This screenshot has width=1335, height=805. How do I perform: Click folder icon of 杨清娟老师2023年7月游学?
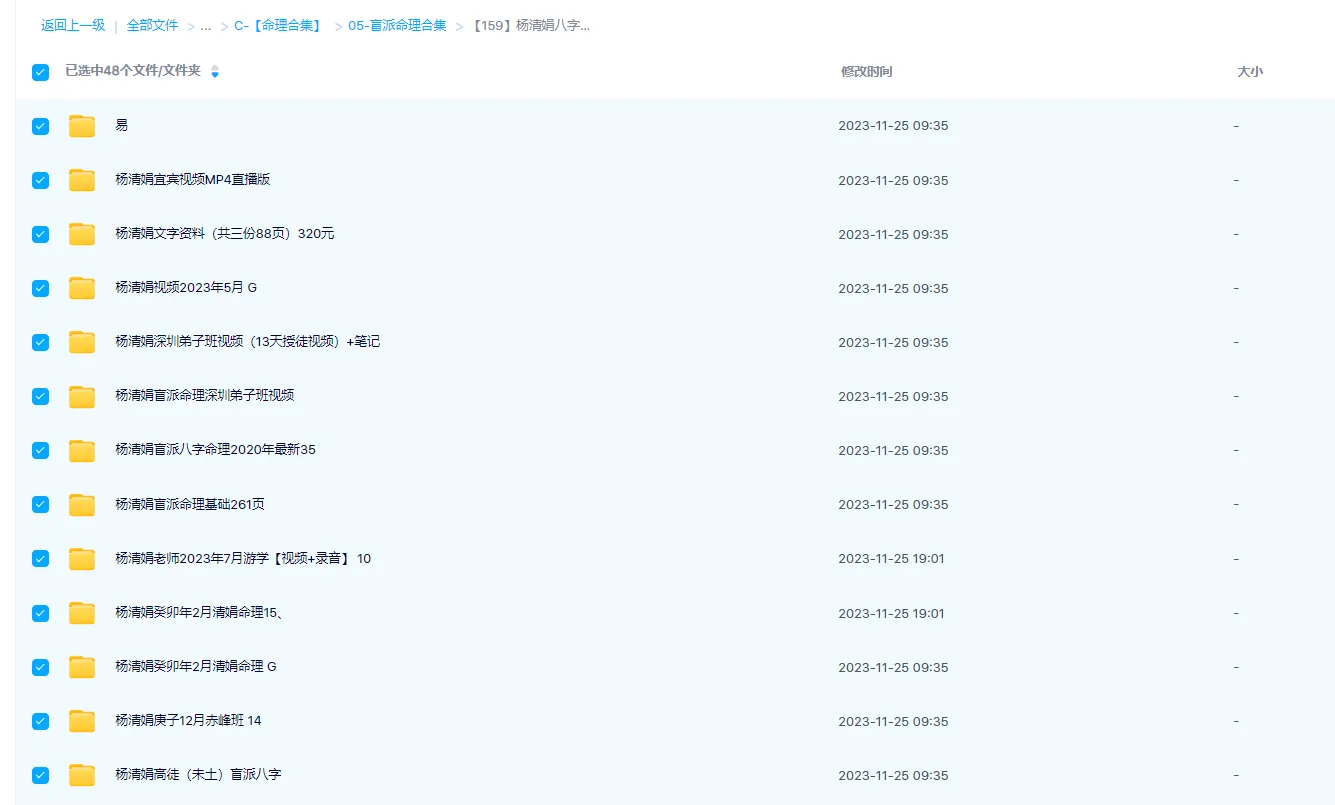coord(82,559)
